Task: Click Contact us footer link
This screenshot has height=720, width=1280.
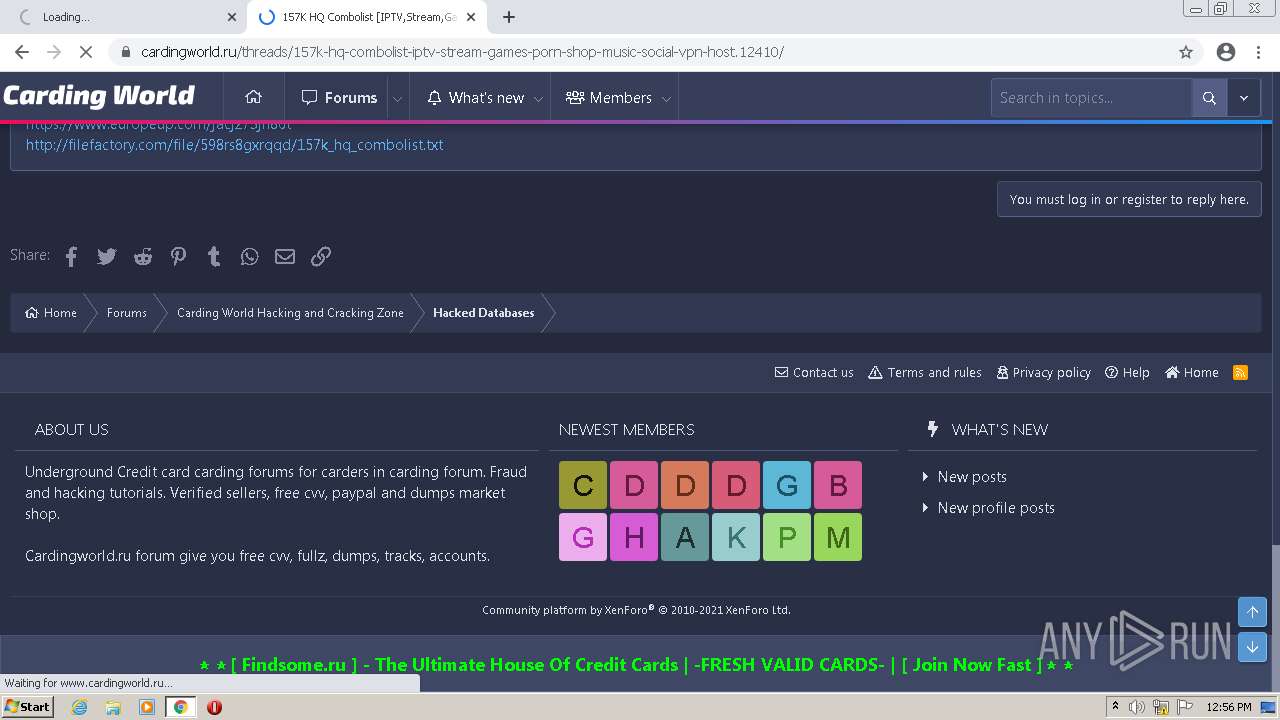Action: click(x=814, y=372)
